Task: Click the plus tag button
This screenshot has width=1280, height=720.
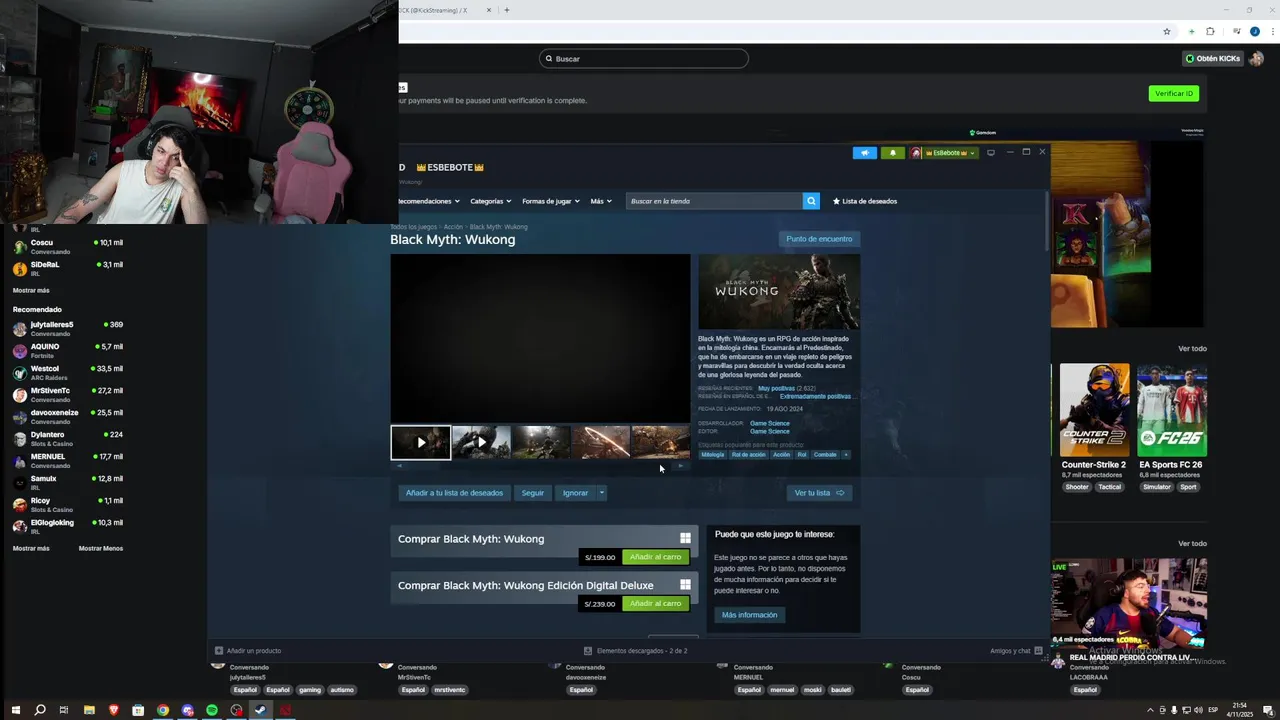Action: click(846, 455)
